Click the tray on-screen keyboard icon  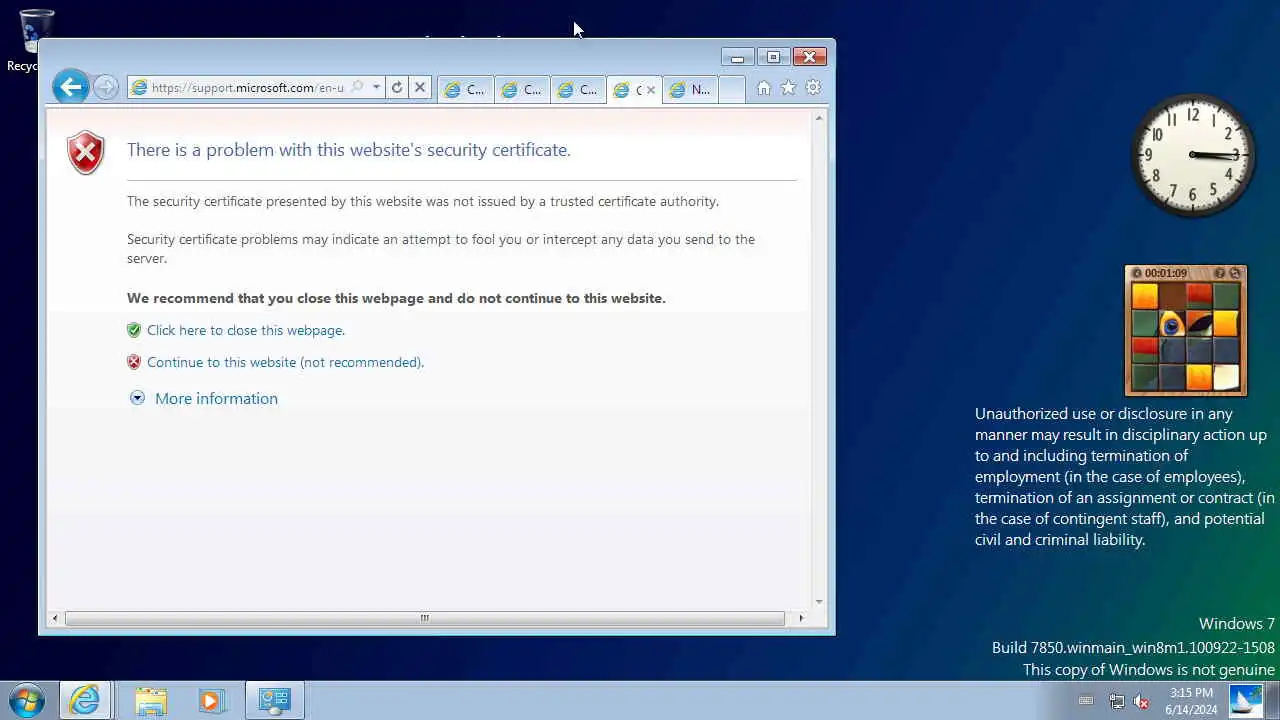click(x=1086, y=701)
